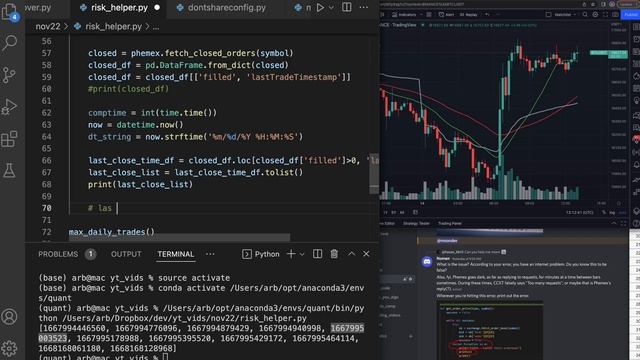
Task: Split the editor to the right
Action: [x=347, y=7]
